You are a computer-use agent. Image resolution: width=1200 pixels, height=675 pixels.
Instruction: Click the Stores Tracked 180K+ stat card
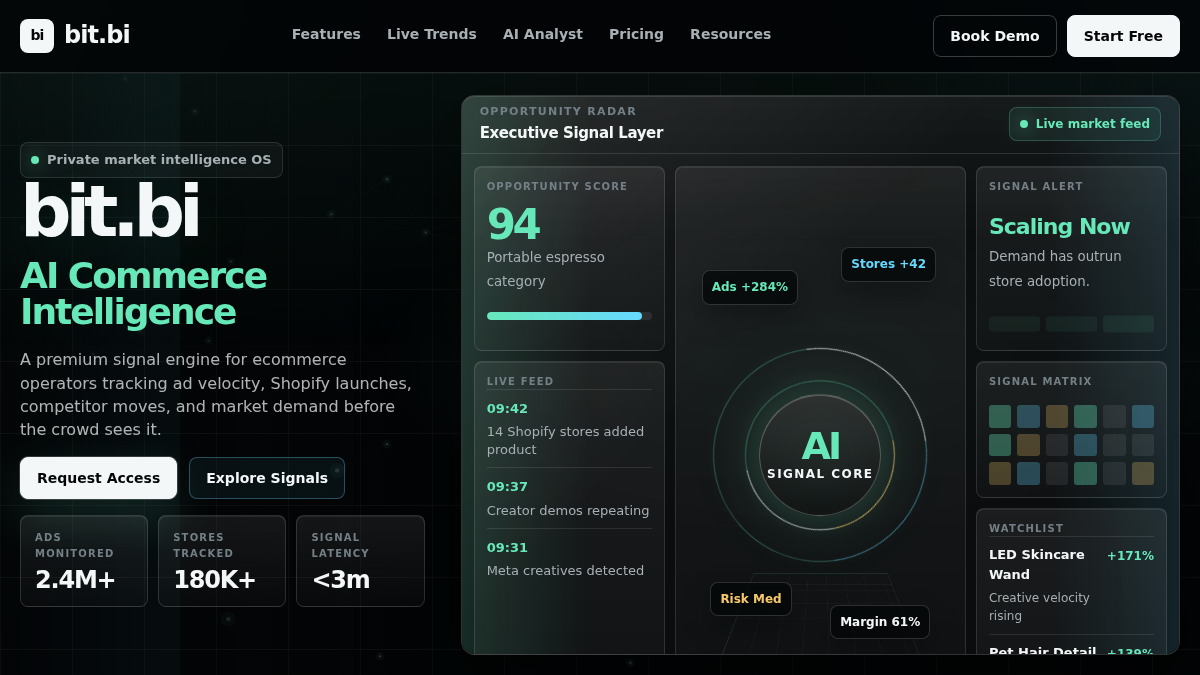click(x=222, y=561)
